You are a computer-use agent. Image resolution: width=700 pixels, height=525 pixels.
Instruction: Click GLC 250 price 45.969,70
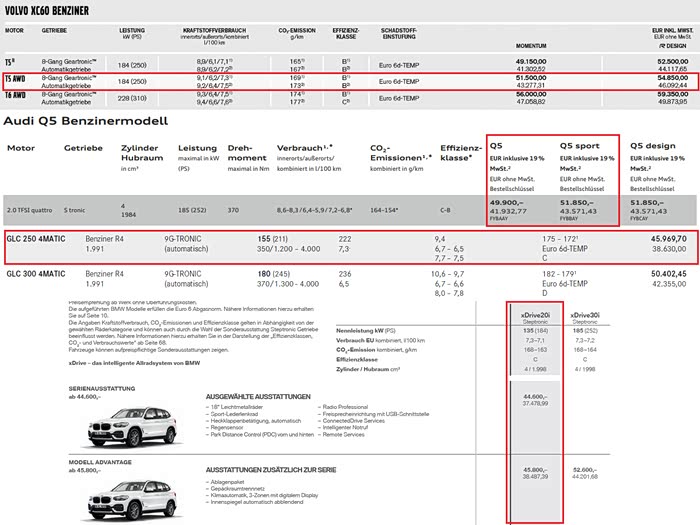point(668,239)
